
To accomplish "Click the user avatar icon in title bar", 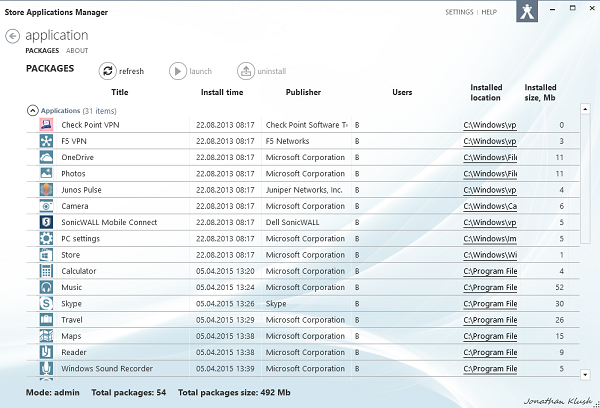I will (527, 11).
